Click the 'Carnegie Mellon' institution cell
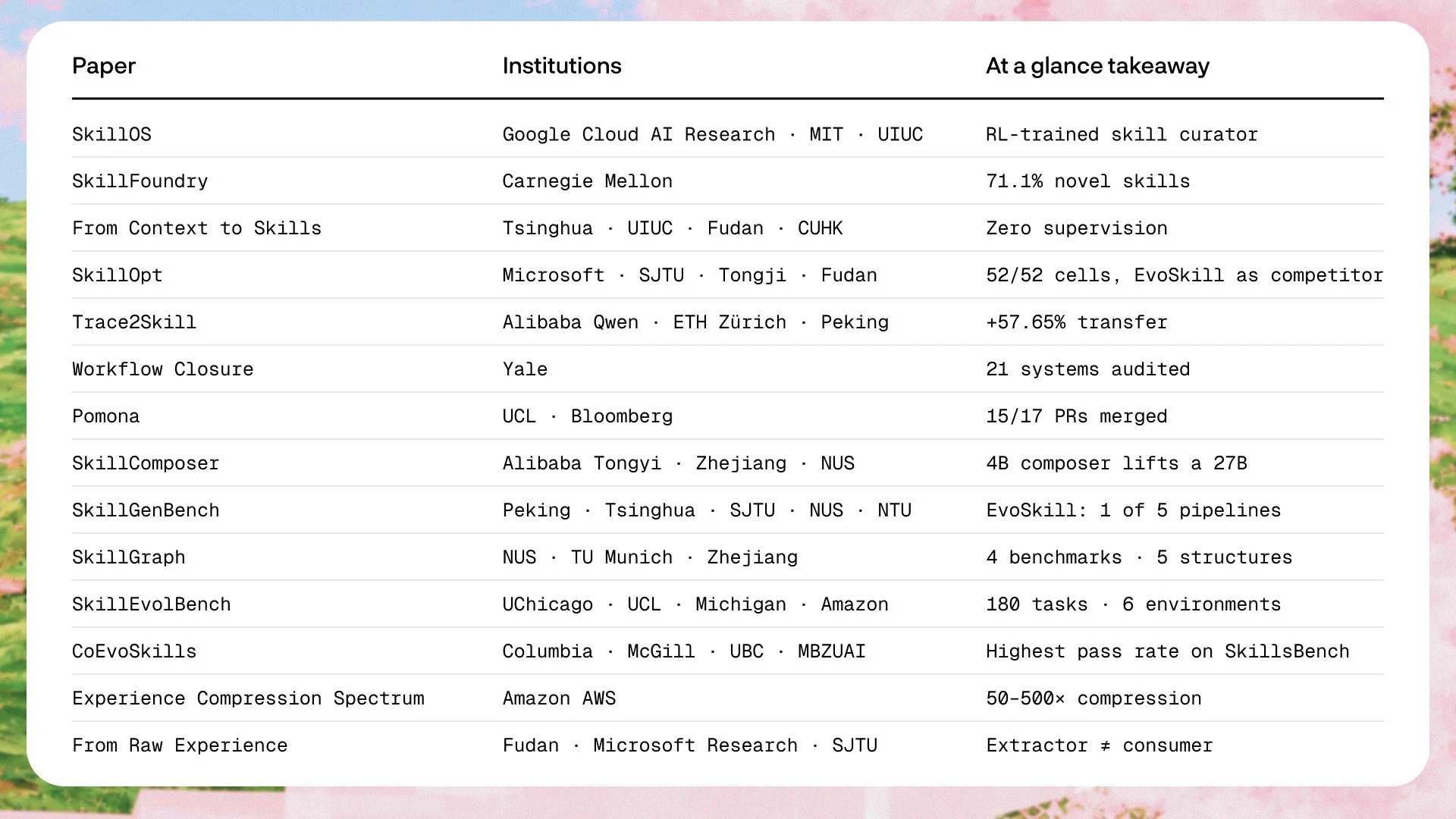The width and height of the screenshot is (1456, 819). pyautogui.click(x=587, y=181)
